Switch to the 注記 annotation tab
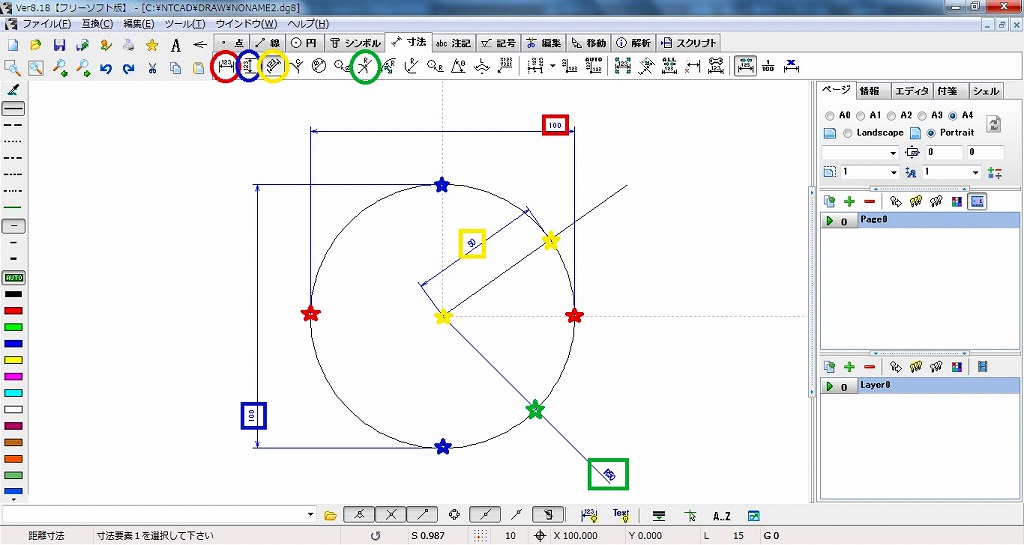 pos(453,44)
